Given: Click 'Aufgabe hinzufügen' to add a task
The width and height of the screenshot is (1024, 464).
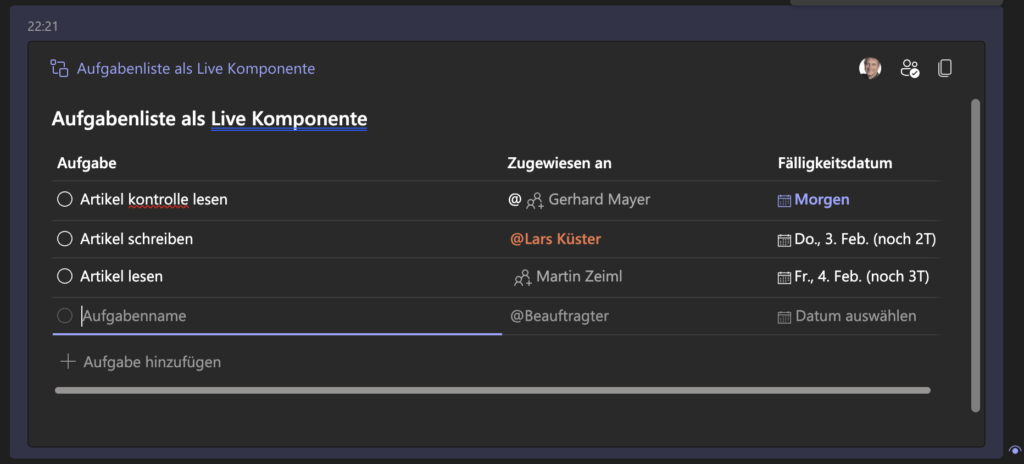Looking at the screenshot, I should click(140, 361).
